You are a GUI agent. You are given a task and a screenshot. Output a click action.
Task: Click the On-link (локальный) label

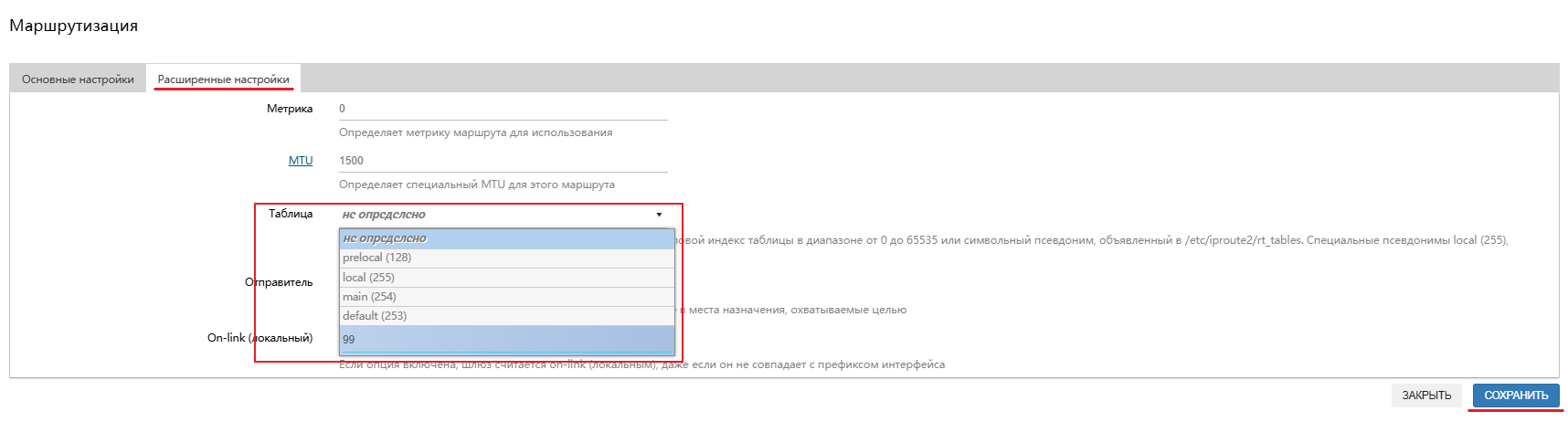(260, 338)
